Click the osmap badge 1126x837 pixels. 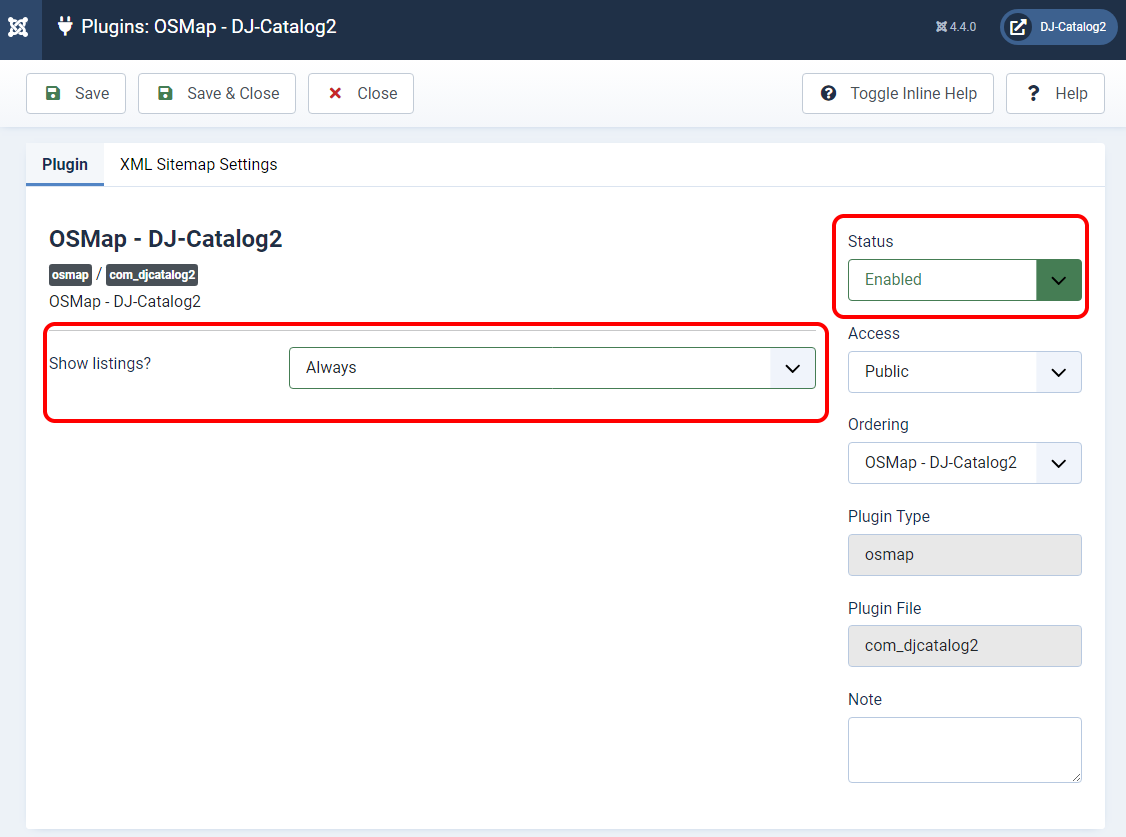click(70, 275)
